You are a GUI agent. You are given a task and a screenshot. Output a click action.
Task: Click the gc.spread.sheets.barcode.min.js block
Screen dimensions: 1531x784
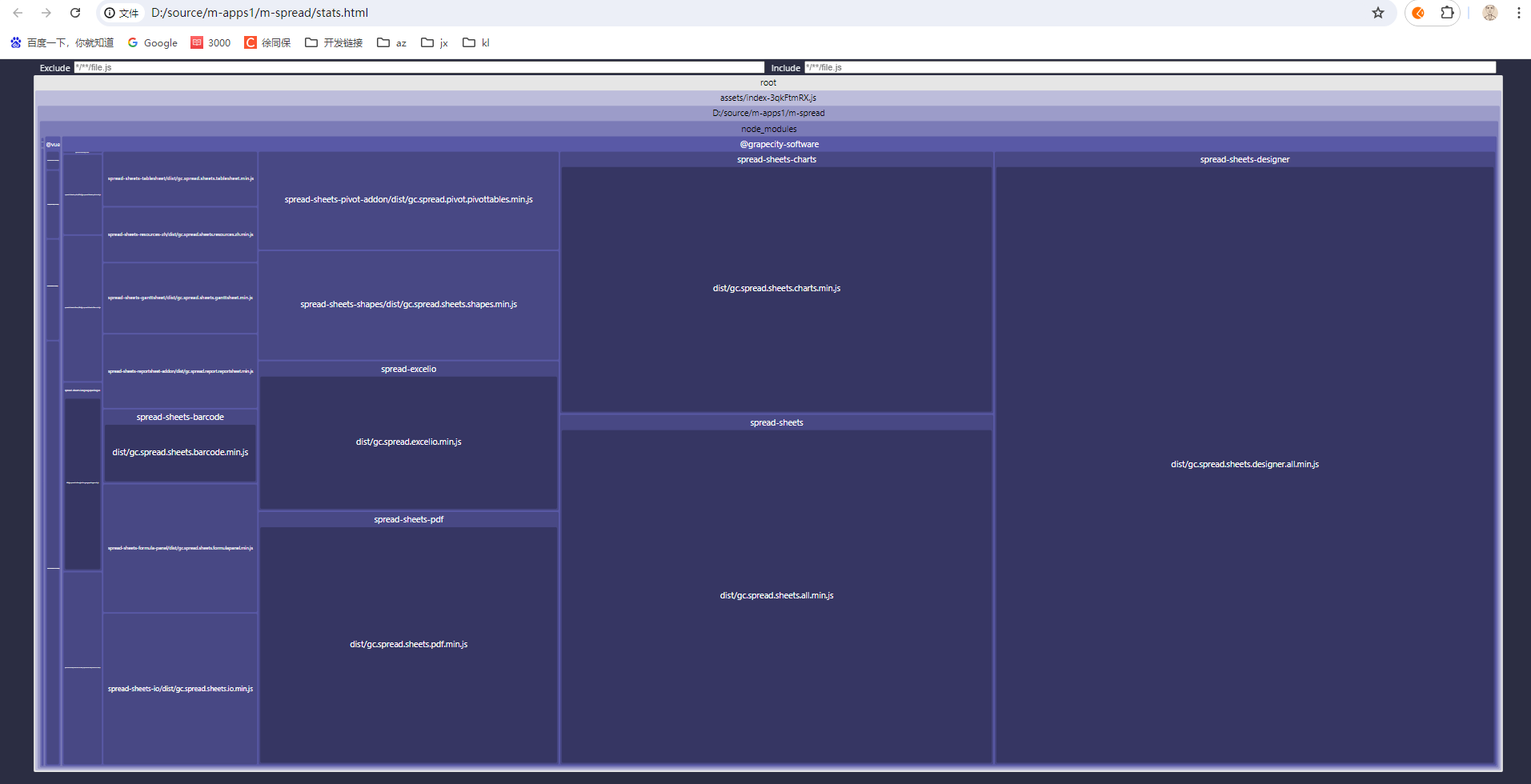coord(180,453)
